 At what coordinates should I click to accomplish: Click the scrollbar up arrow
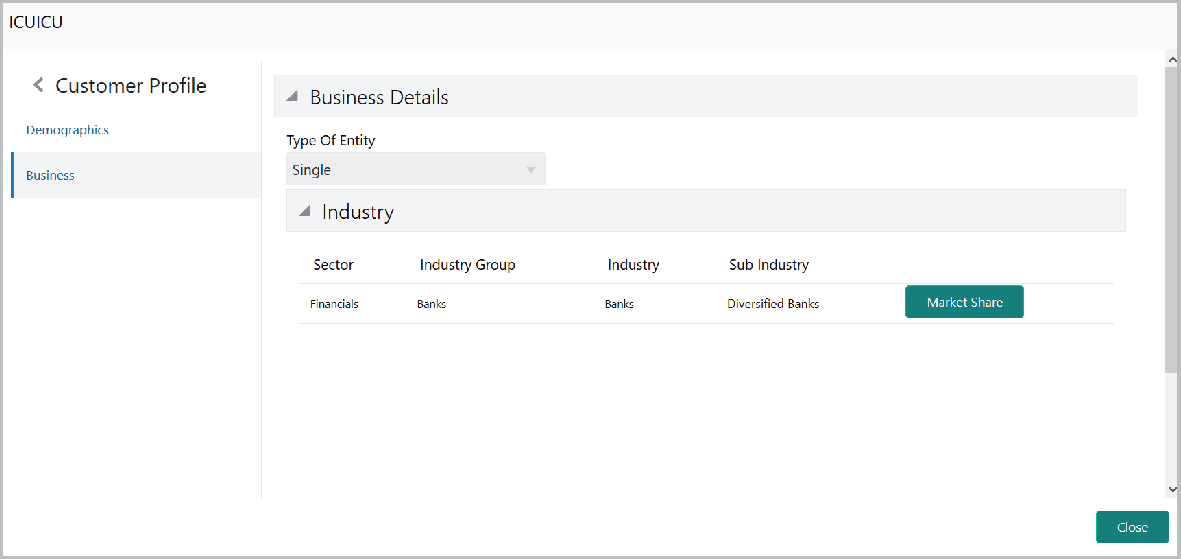1172,61
